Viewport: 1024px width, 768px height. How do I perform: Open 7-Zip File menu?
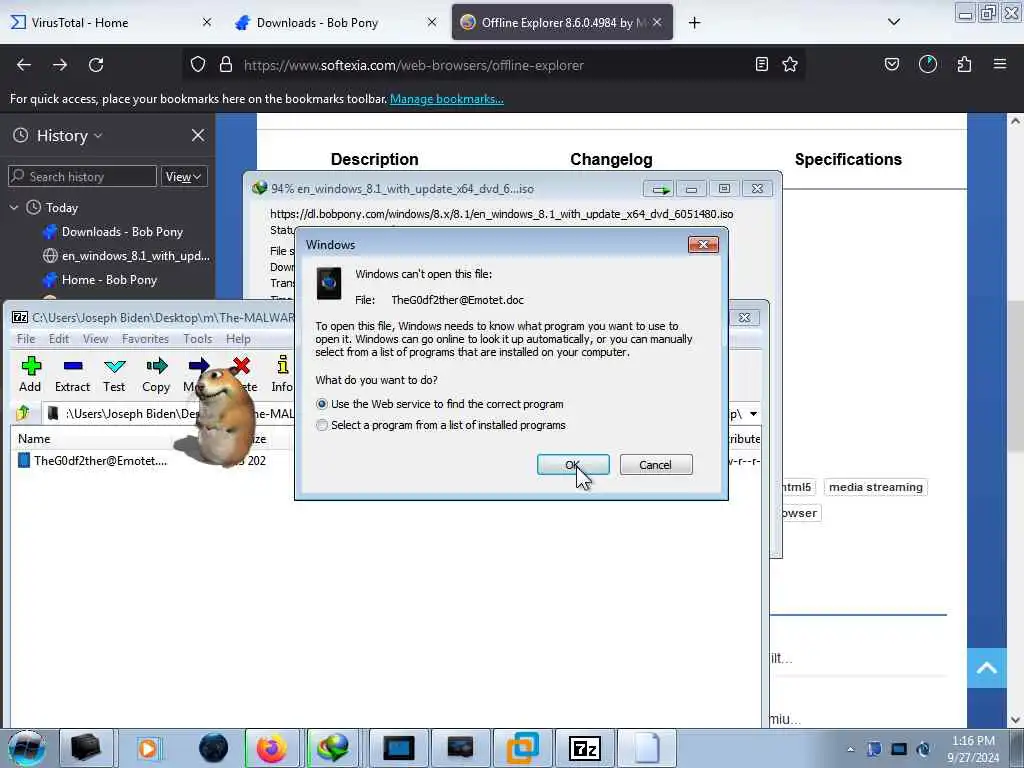click(x=26, y=339)
